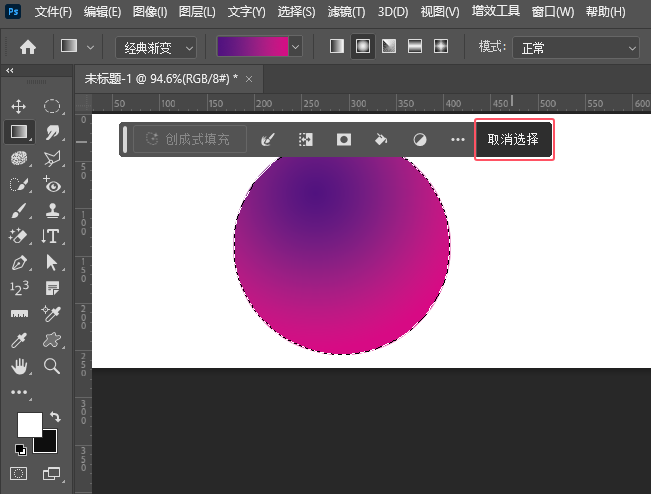Image resolution: width=651 pixels, height=494 pixels.
Task: Click the white foreground color swatch
Action: pos(29,425)
